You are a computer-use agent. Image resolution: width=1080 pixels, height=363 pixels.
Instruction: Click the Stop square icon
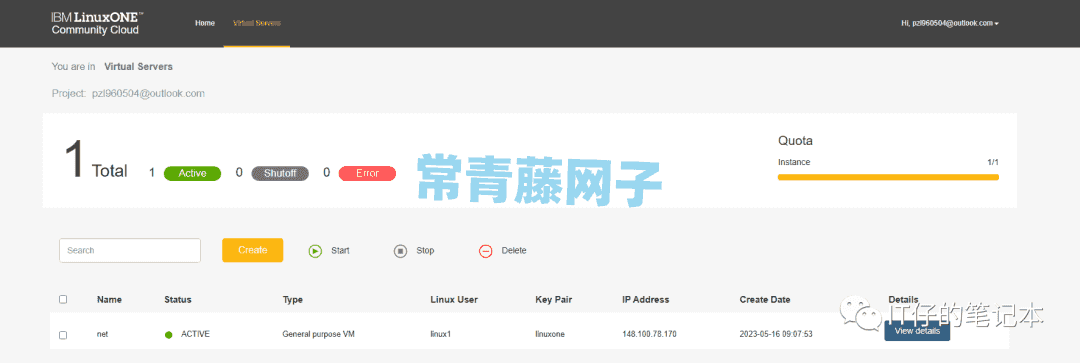[400, 251]
